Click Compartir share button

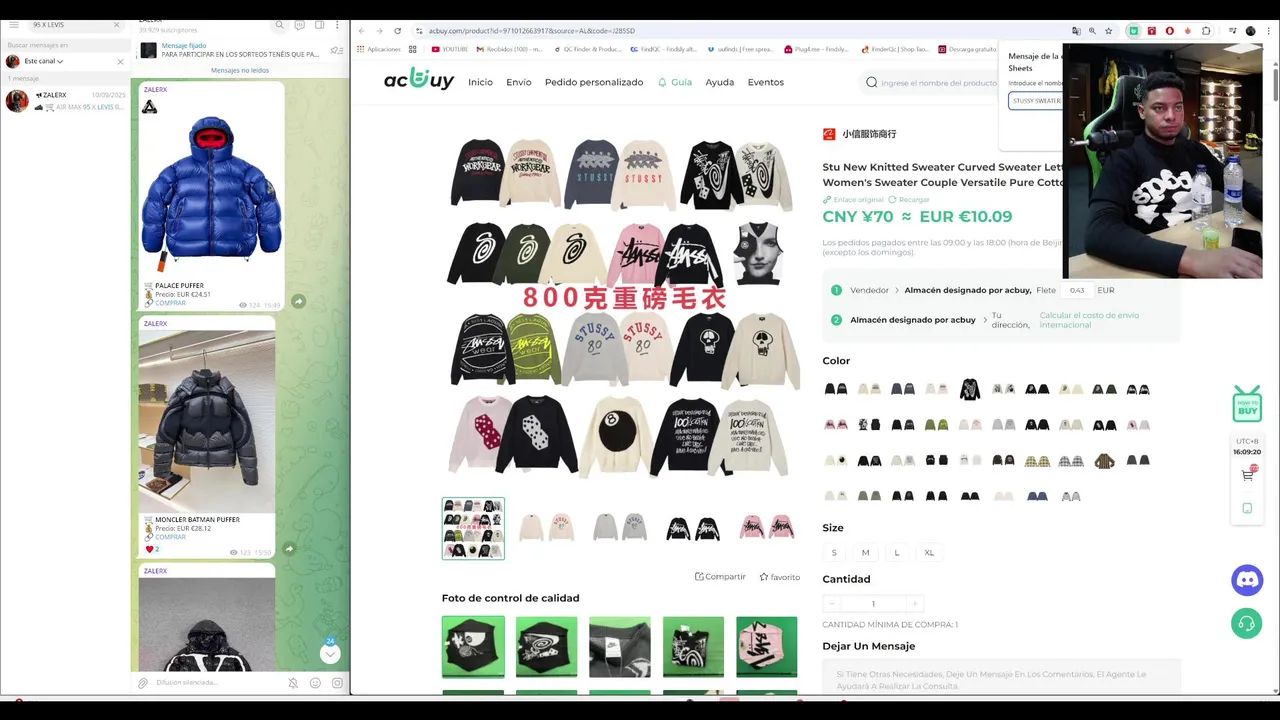pyautogui.click(x=720, y=577)
